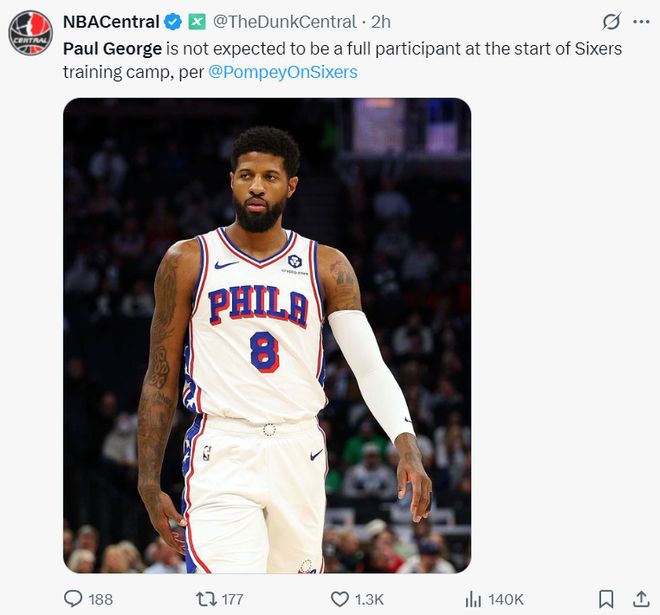This screenshot has width=660, height=615.
Task: Click the blue verified checkmark badge
Action: coord(173,22)
